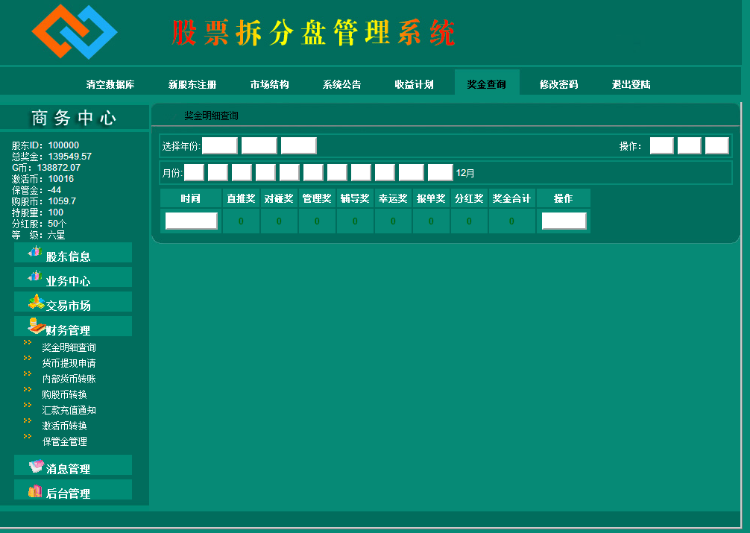
Task: Click the 时间 column header
Action: click(190, 199)
